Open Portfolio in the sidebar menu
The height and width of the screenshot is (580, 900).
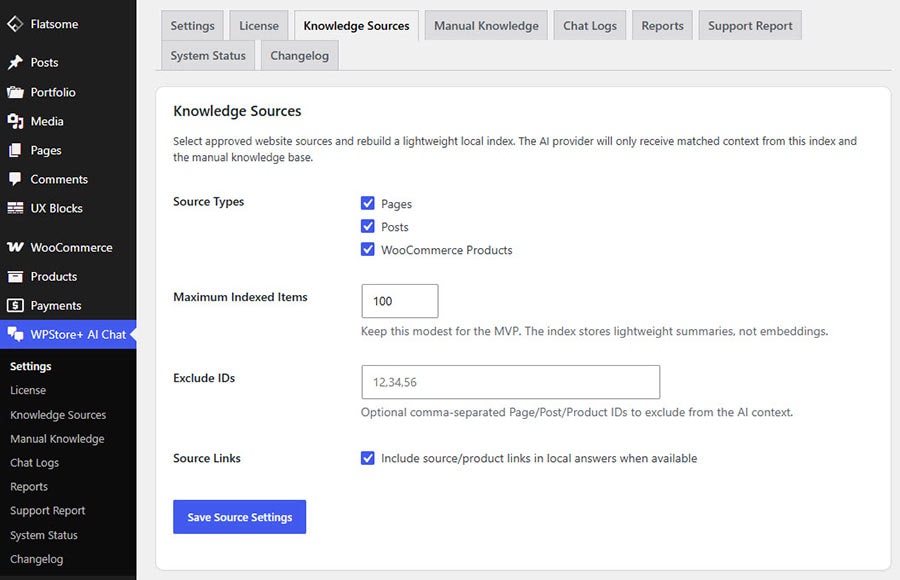tap(68, 92)
